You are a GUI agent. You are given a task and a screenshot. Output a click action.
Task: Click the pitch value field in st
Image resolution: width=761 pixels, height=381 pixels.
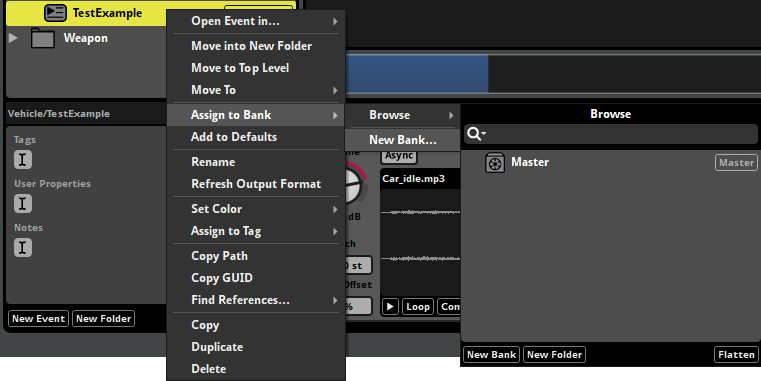point(358,266)
